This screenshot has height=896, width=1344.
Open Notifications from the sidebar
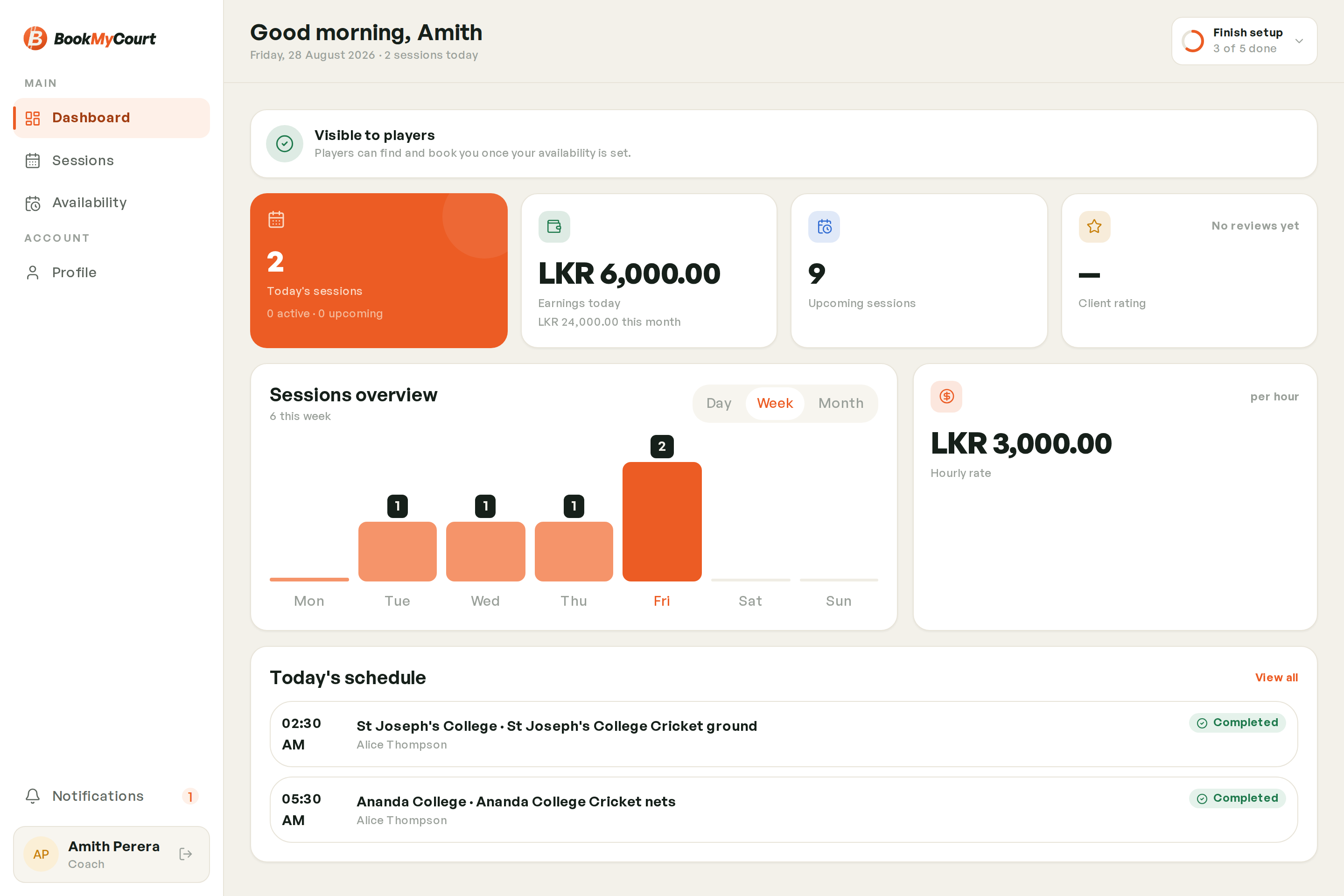pyautogui.click(x=112, y=796)
